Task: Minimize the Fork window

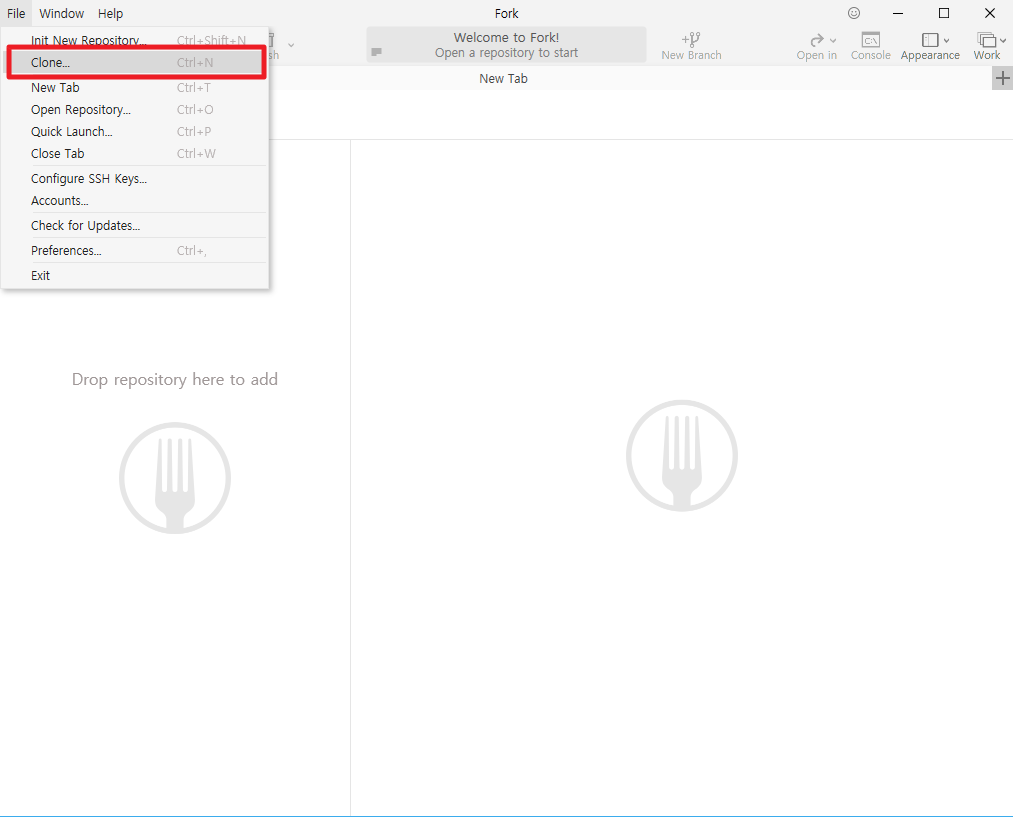Action: (898, 13)
